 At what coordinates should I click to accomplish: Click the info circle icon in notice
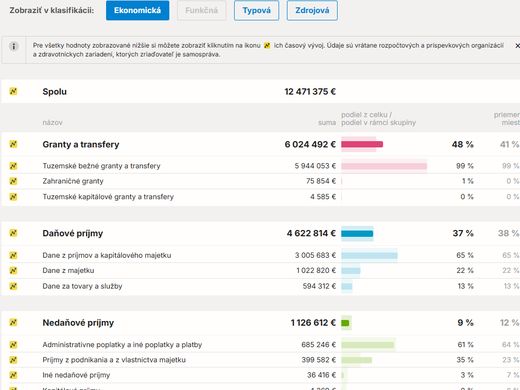(x=14, y=46)
